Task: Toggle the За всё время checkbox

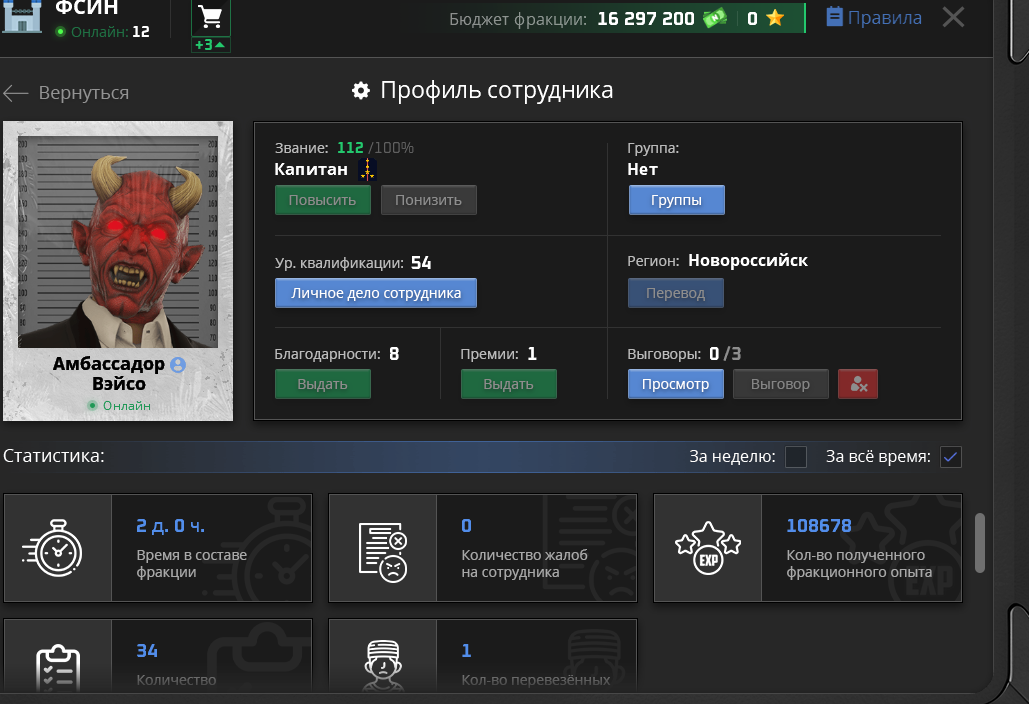Action: coord(951,457)
